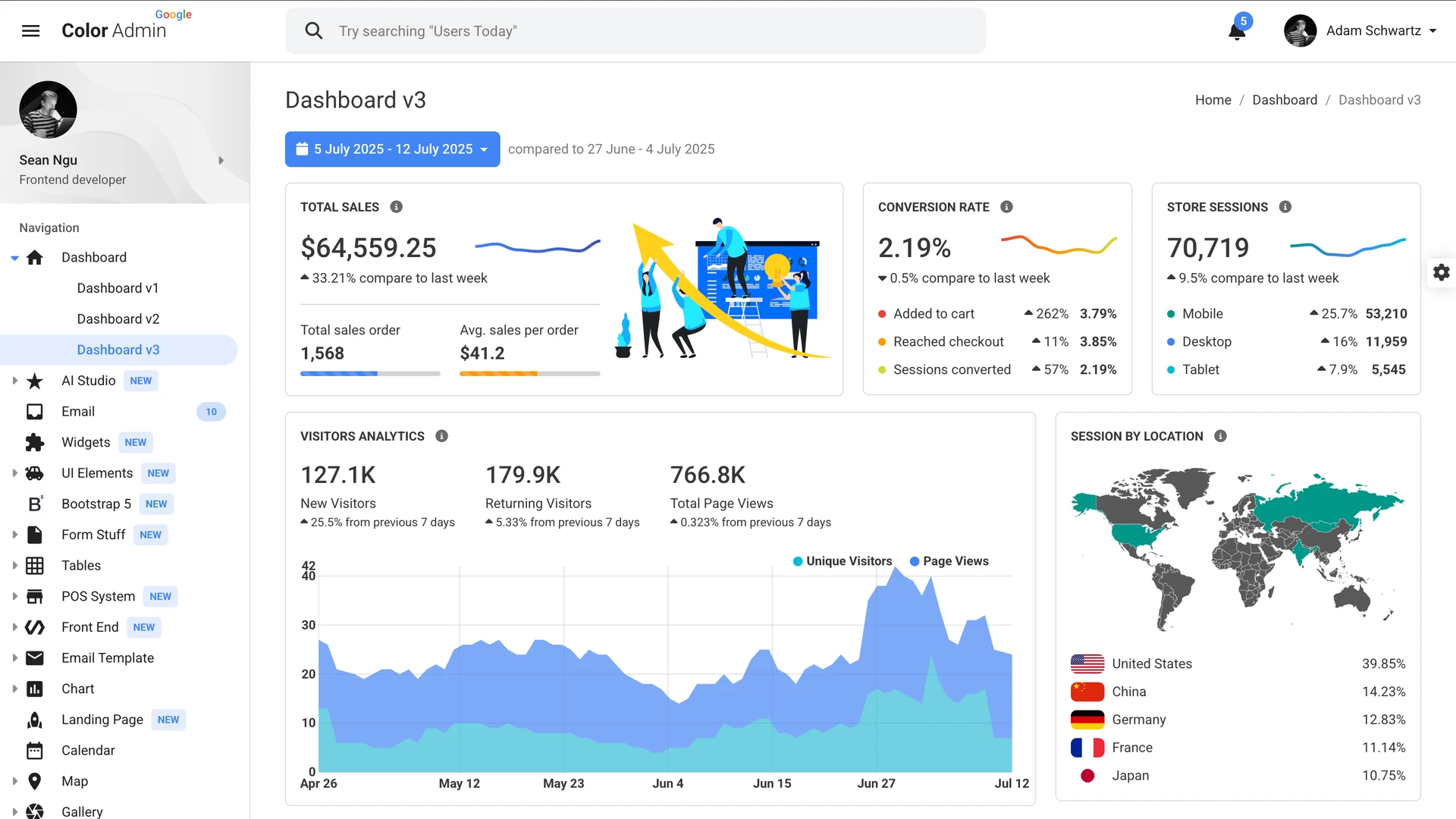Go to Dashboard breadcrumb link
Screen dimensions: 1456x819
pos(1284,100)
